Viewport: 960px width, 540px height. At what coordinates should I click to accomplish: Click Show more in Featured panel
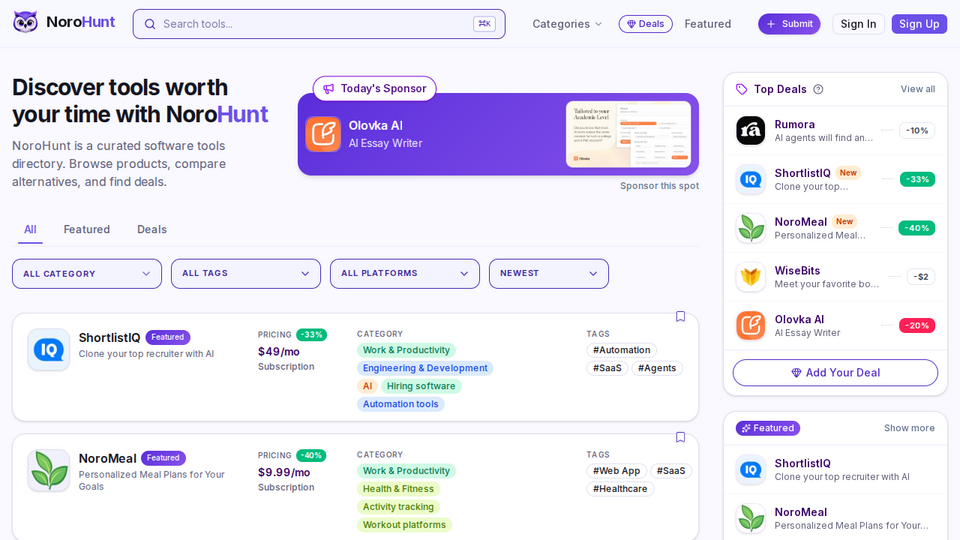(x=909, y=428)
